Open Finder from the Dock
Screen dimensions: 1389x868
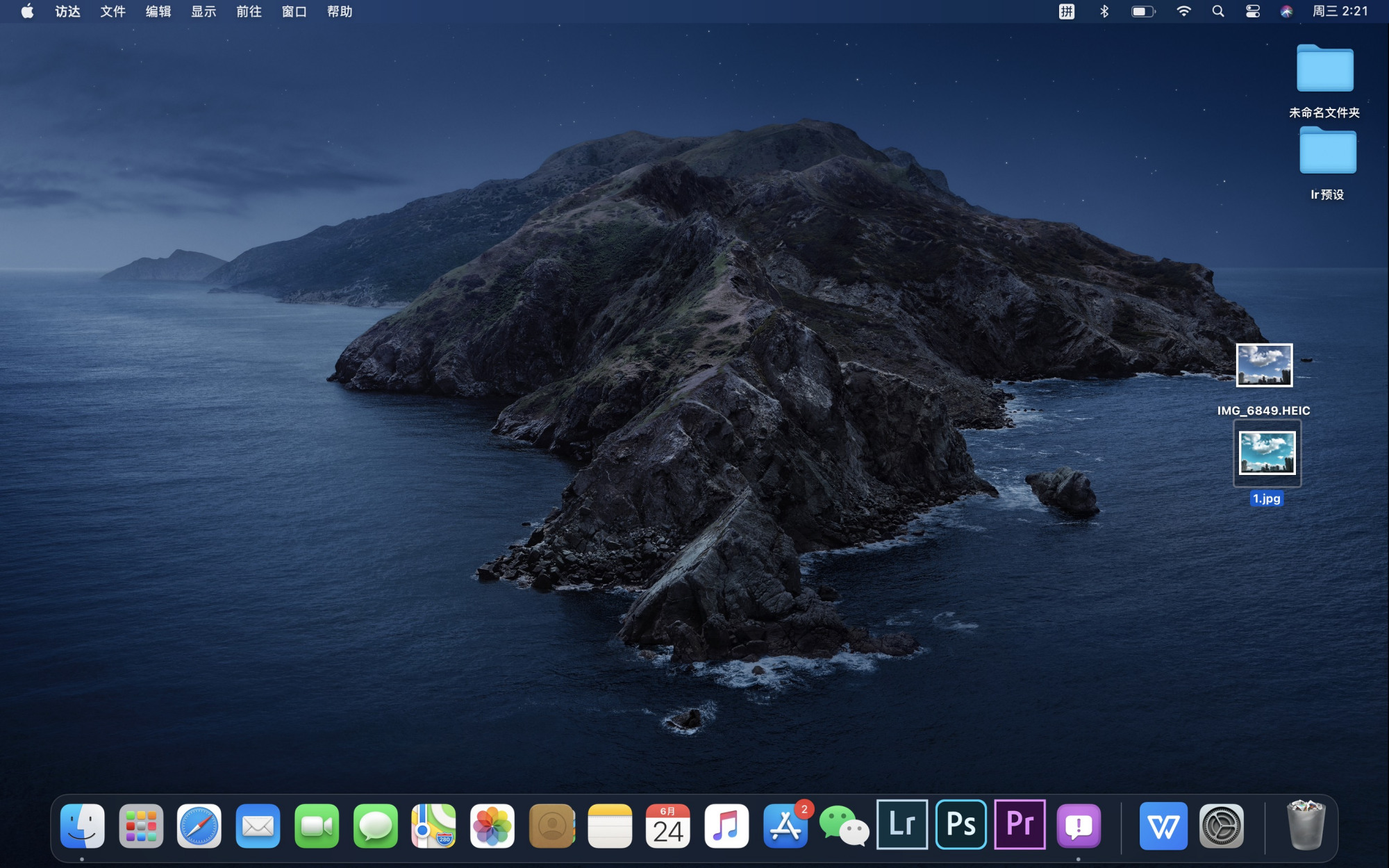(82, 826)
